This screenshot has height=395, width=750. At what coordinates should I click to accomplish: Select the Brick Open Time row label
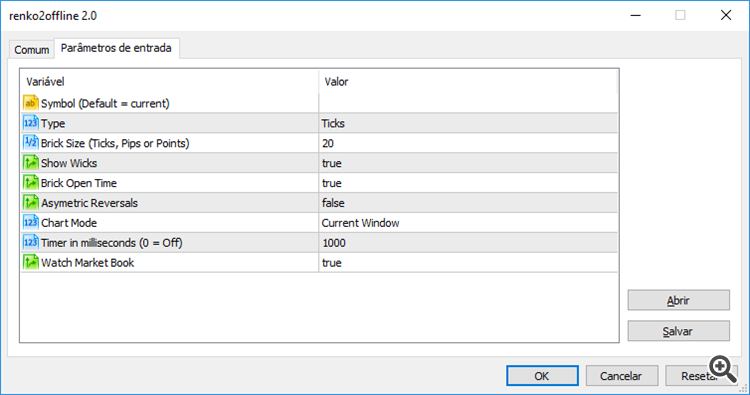pos(79,183)
